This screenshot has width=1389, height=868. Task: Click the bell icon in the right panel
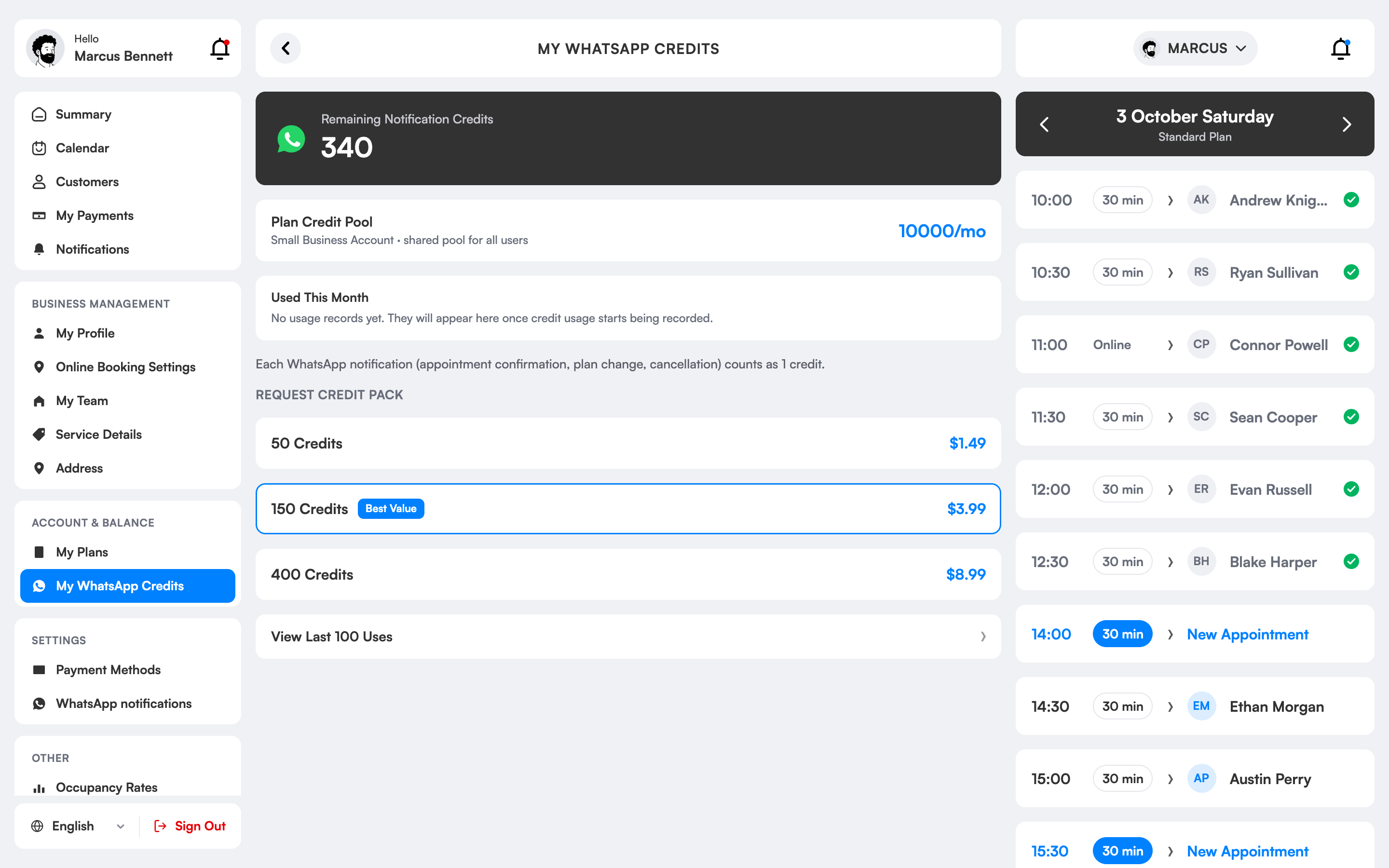(1341, 49)
